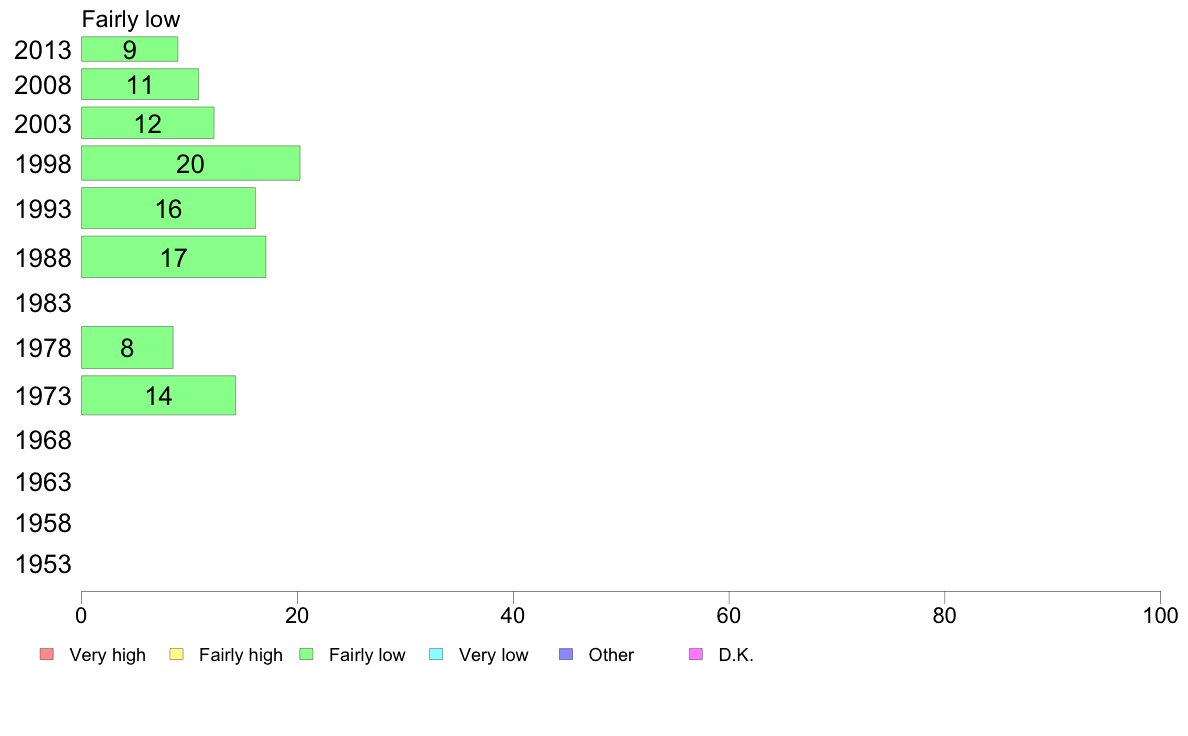Select the 1988 bar showing 17
The width and height of the screenshot is (1188, 736).
tap(174, 257)
